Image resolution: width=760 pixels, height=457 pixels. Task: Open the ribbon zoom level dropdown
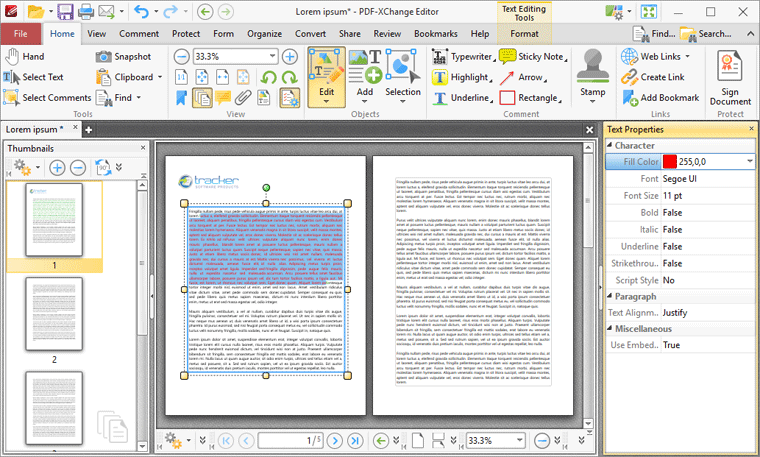point(272,56)
